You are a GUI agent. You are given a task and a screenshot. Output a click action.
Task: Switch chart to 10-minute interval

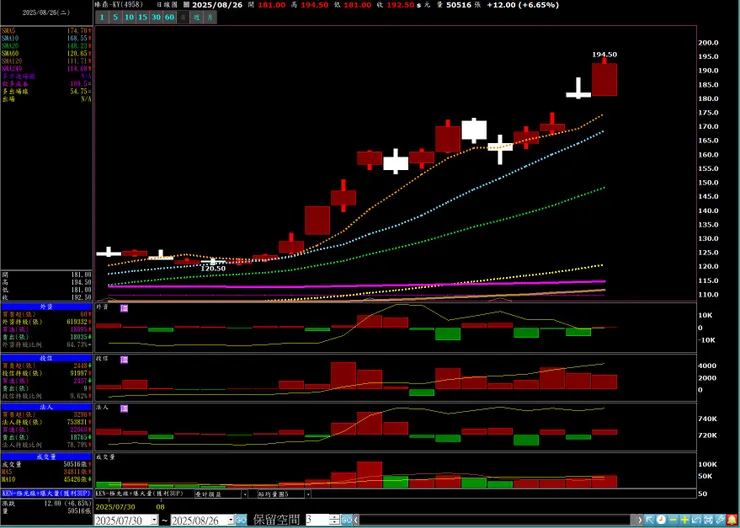click(129, 18)
